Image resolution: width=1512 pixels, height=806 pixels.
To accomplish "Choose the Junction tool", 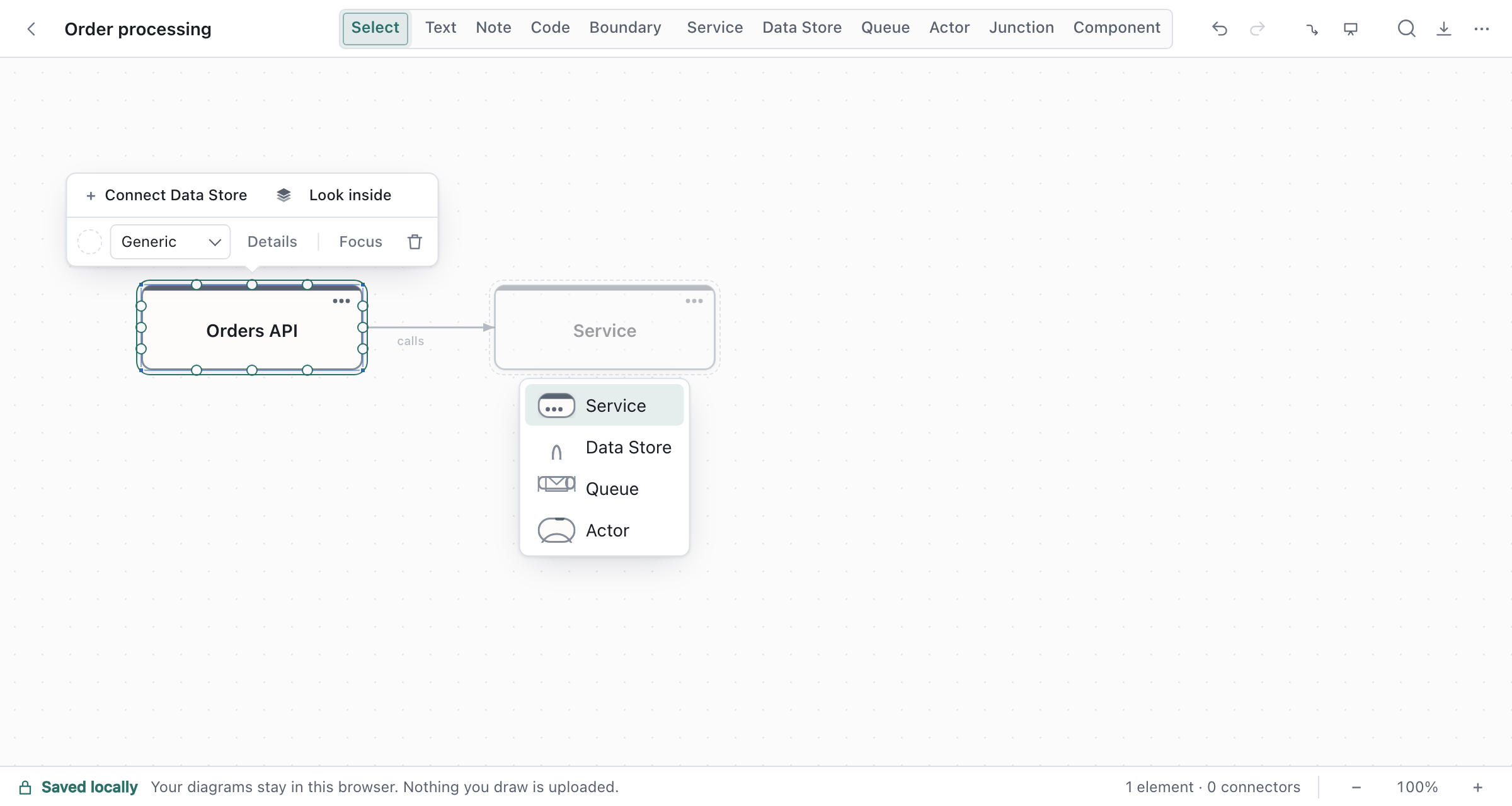I will coord(1021,28).
